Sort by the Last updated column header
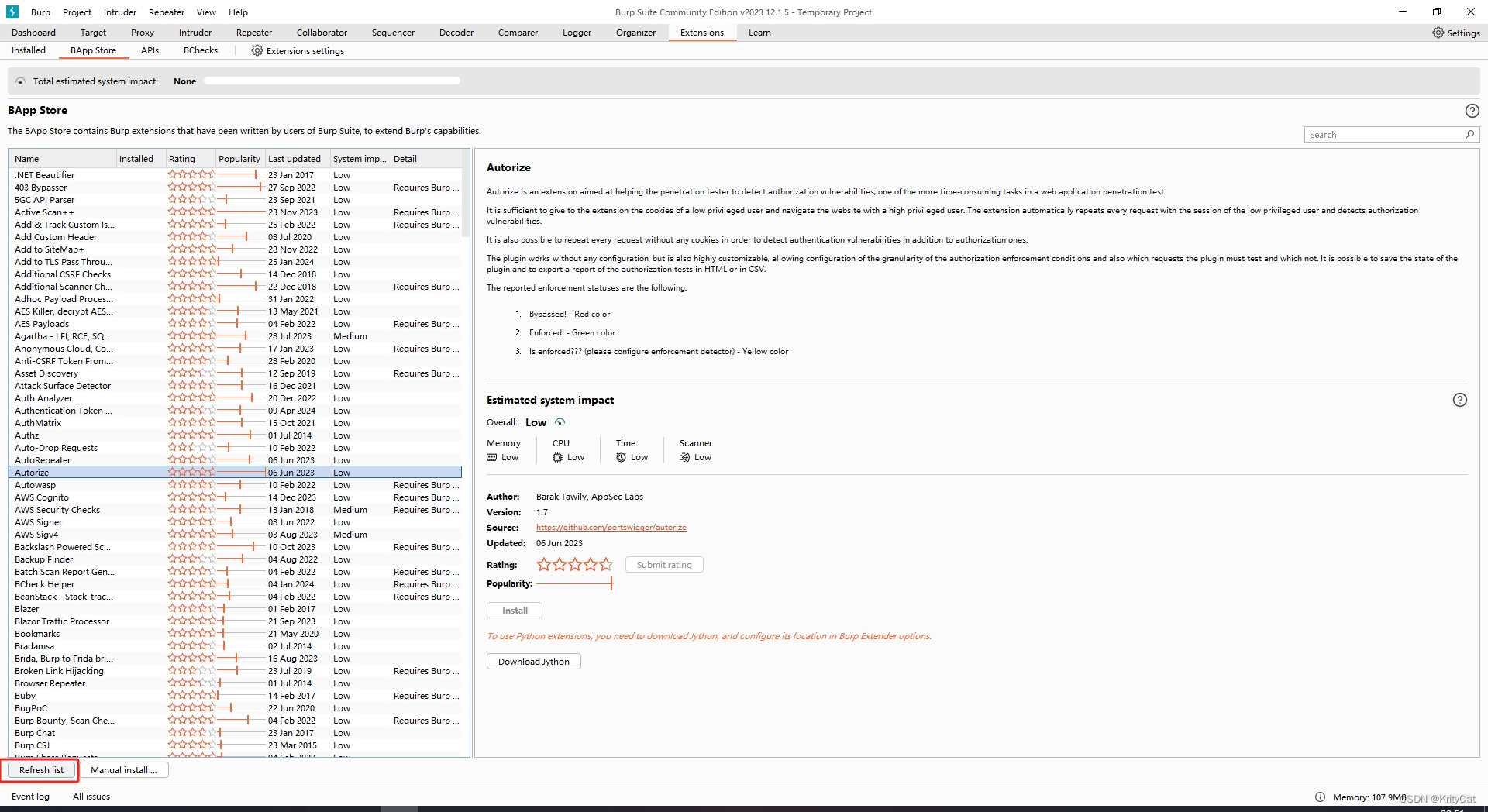The width and height of the screenshot is (1488, 812). coord(298,159)
